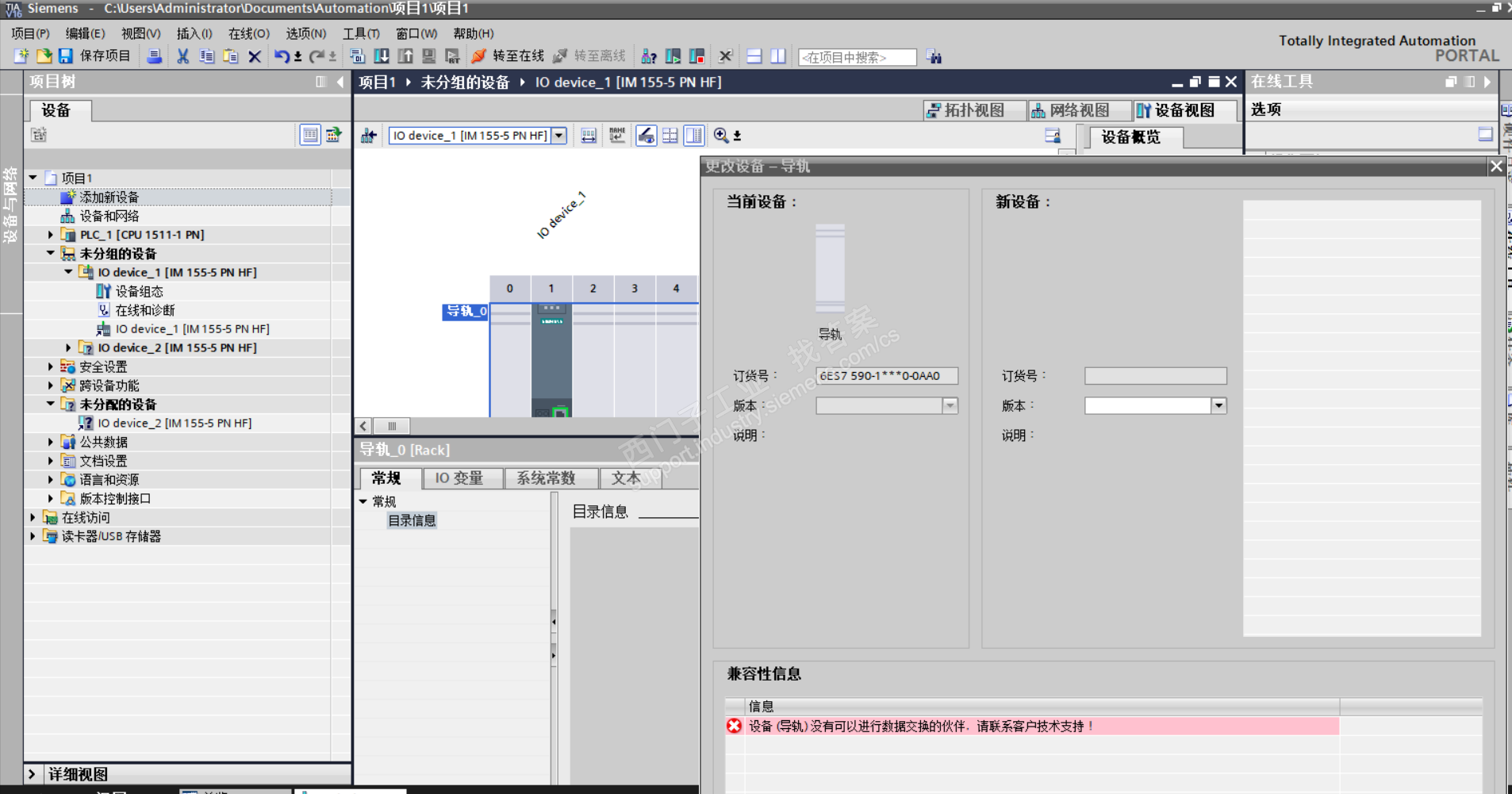Collapse the 未分组的设备 node
The image size is (1512, 794).
click(51, 253)
